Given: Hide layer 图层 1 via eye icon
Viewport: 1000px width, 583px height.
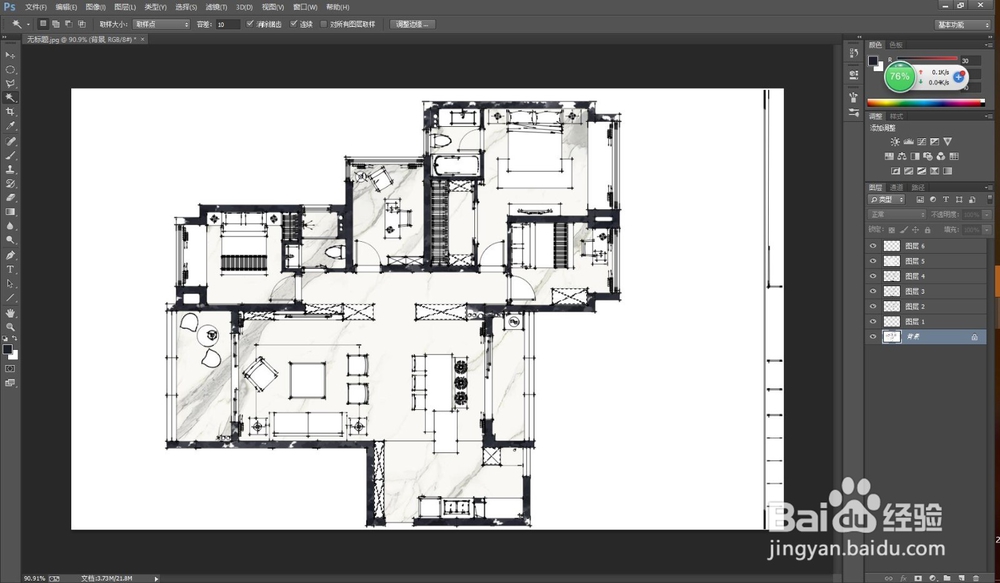Looking at the screenshot, I should click(873, 321).
